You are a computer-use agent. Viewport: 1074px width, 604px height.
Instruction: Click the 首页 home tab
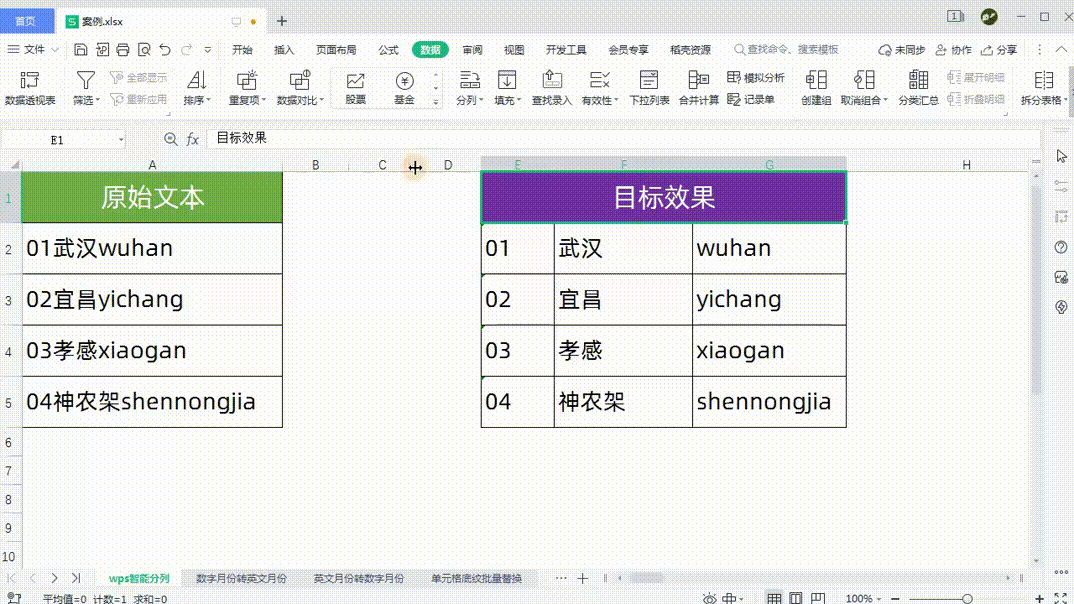point(26,21)
